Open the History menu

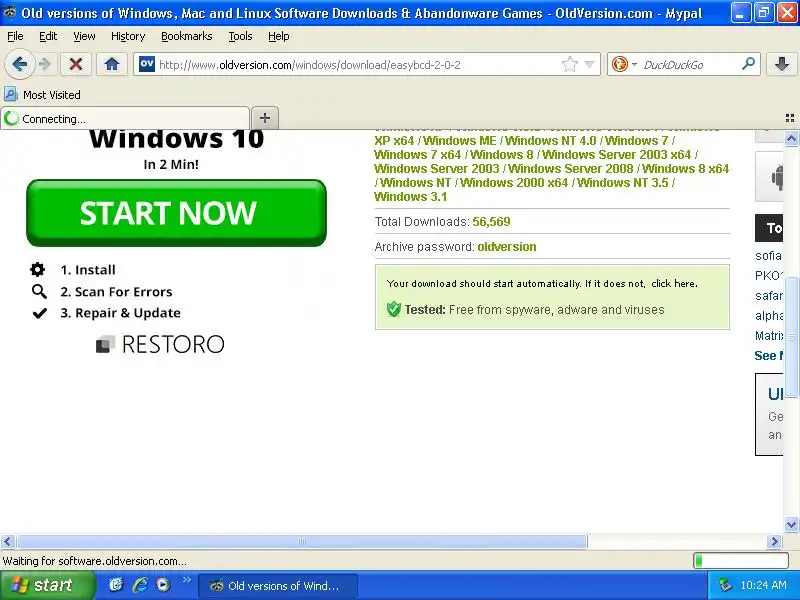tap(128, 36)
